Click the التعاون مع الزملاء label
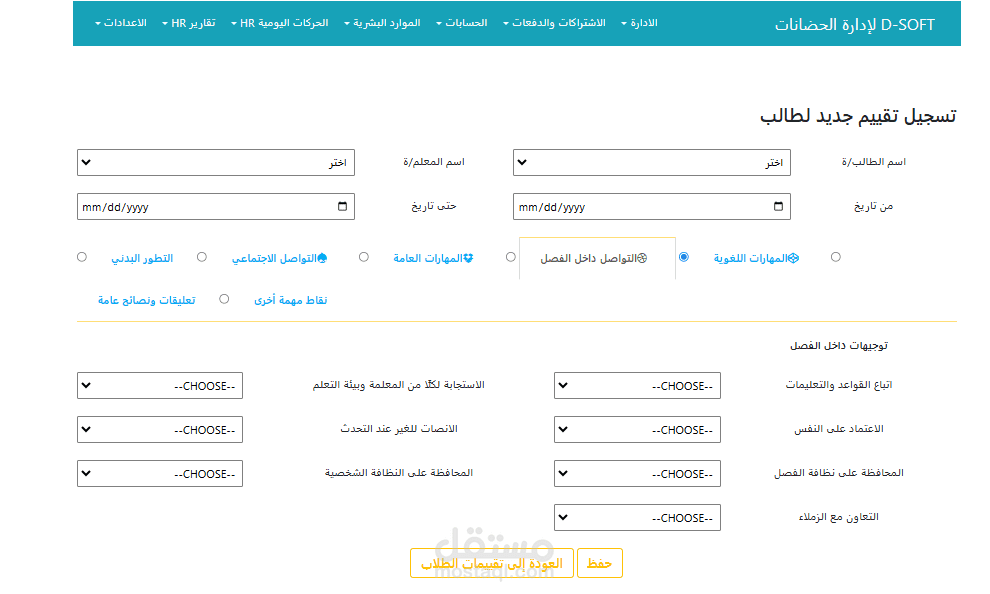The image size is (990, 594). pyautogui.click(x=838, y=517)
